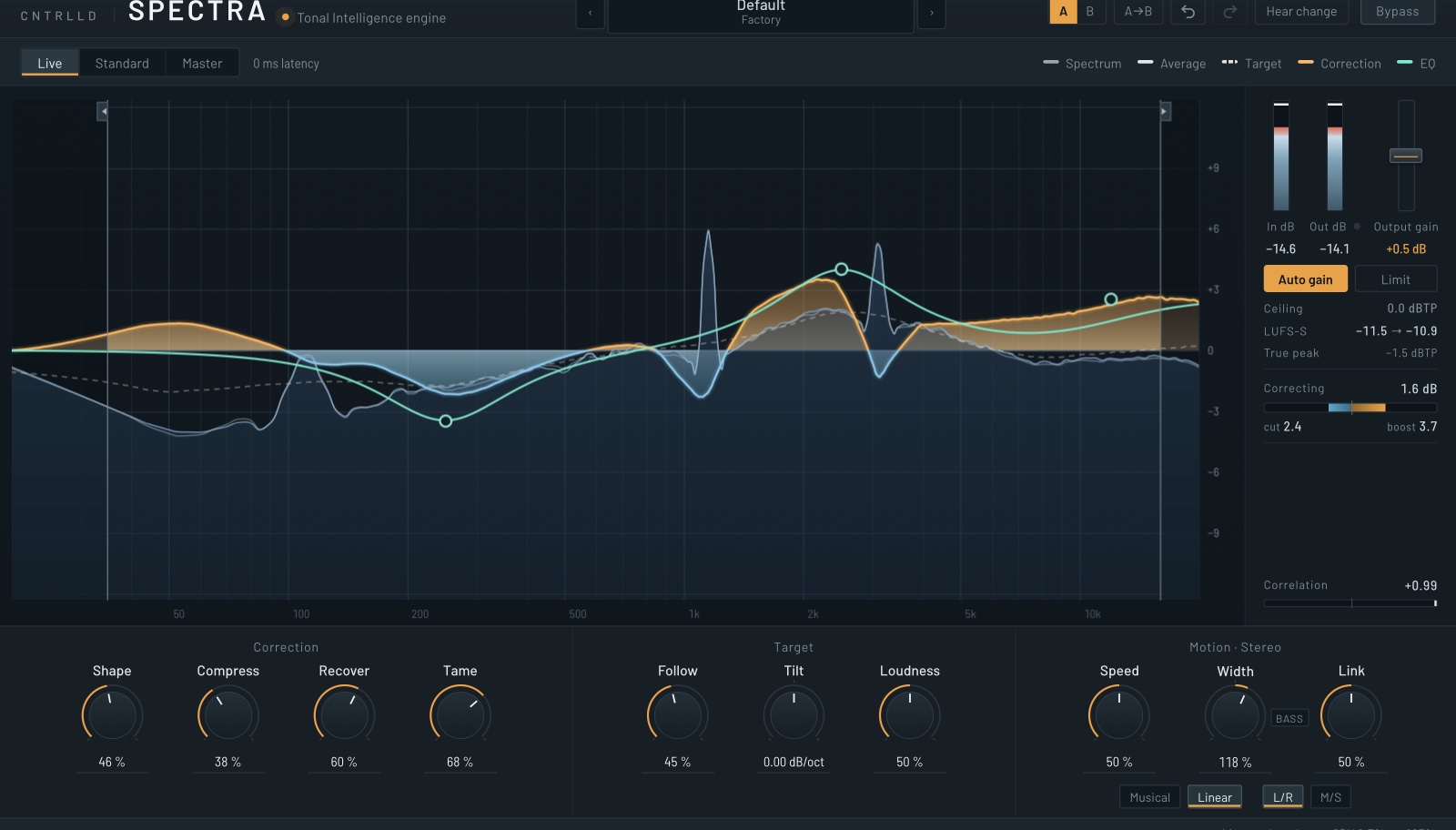Select preset slot A

click(x=1063, y=12)
